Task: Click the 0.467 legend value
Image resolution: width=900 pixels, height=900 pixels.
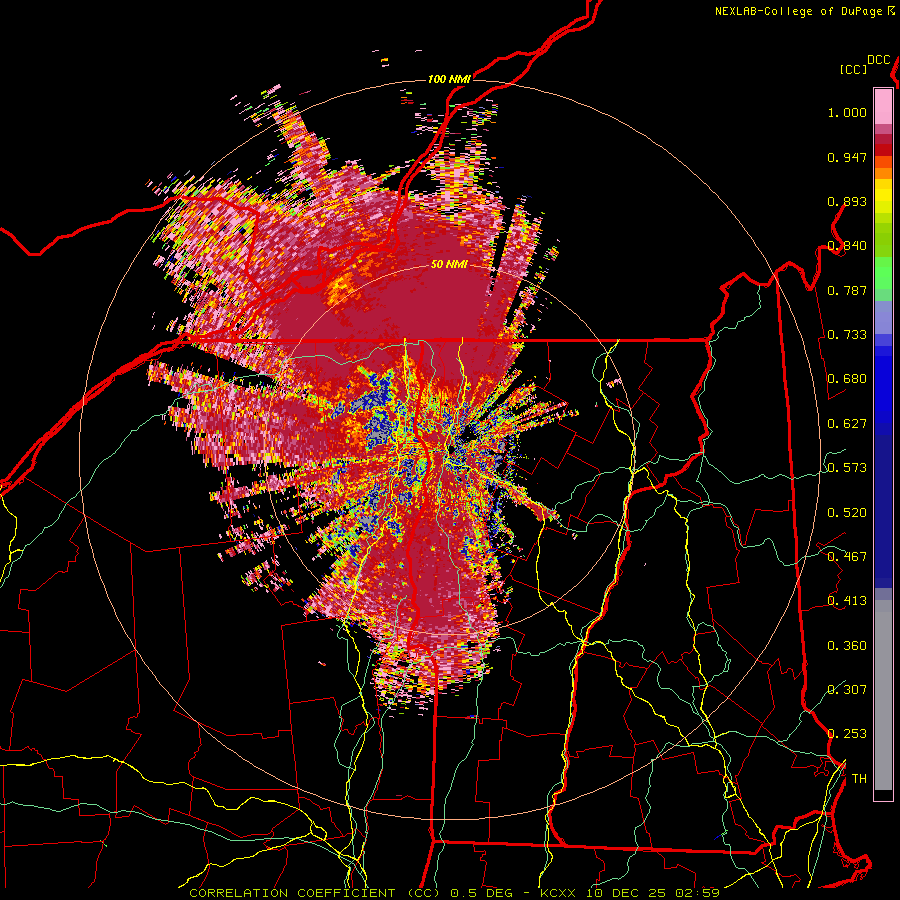Action: pos(847,557)
